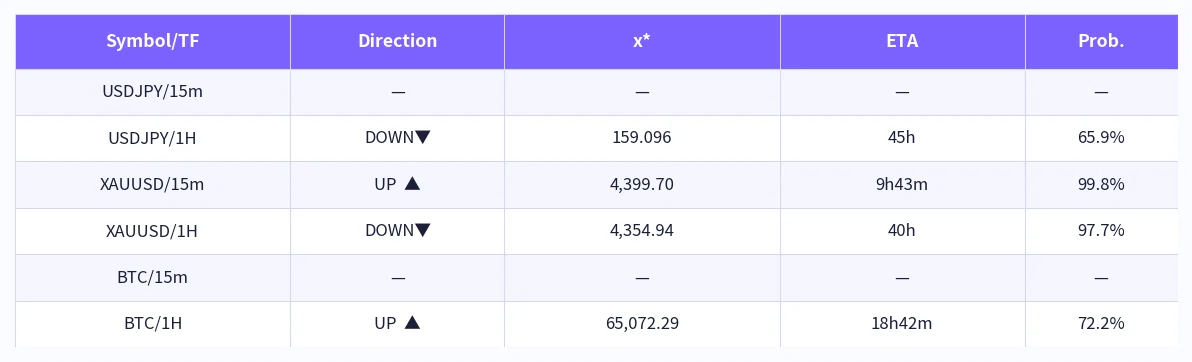Screen dimensions: 1192x362
Task: Click the Prob. column header
Action: (x=1102, y=42)
